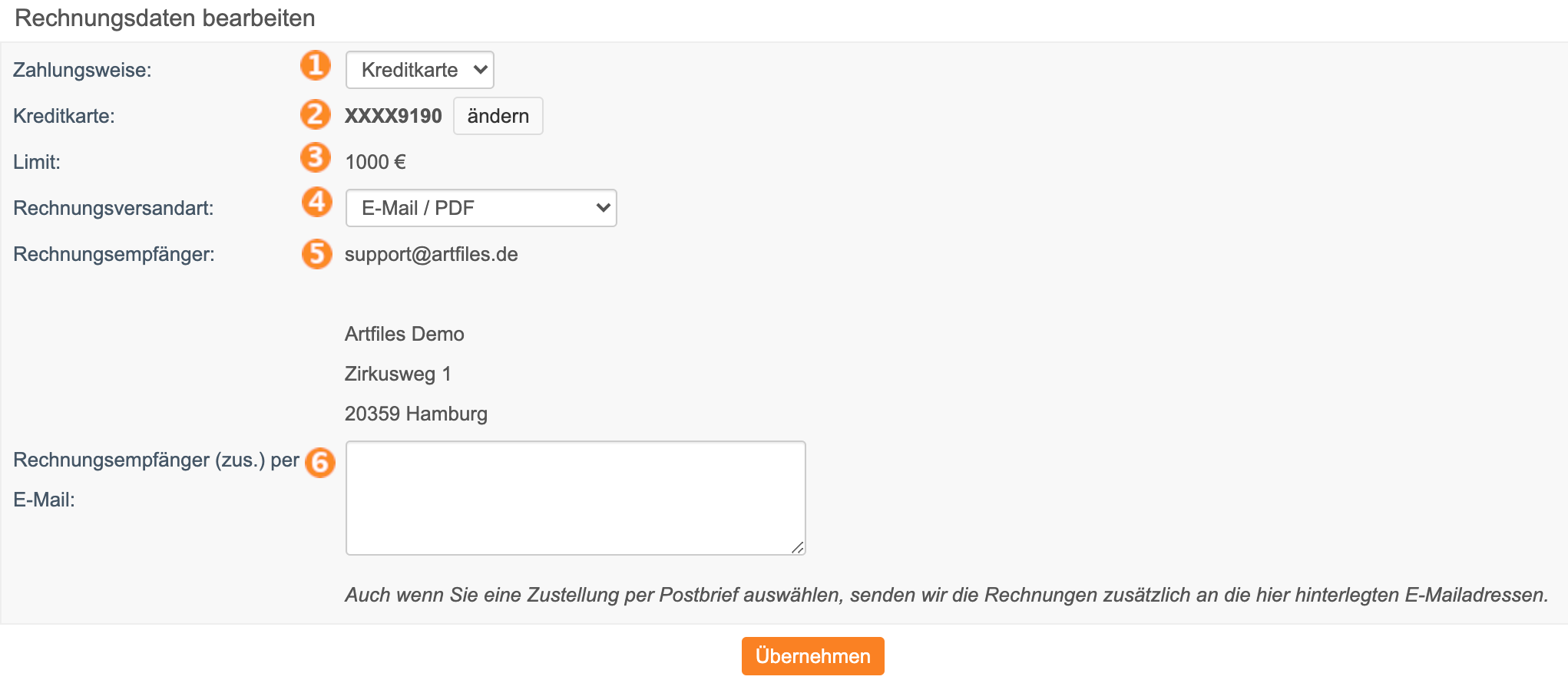Click the orange number 4 marker
This screenshot has height=683, width=1568.
[x=316, y=202]
